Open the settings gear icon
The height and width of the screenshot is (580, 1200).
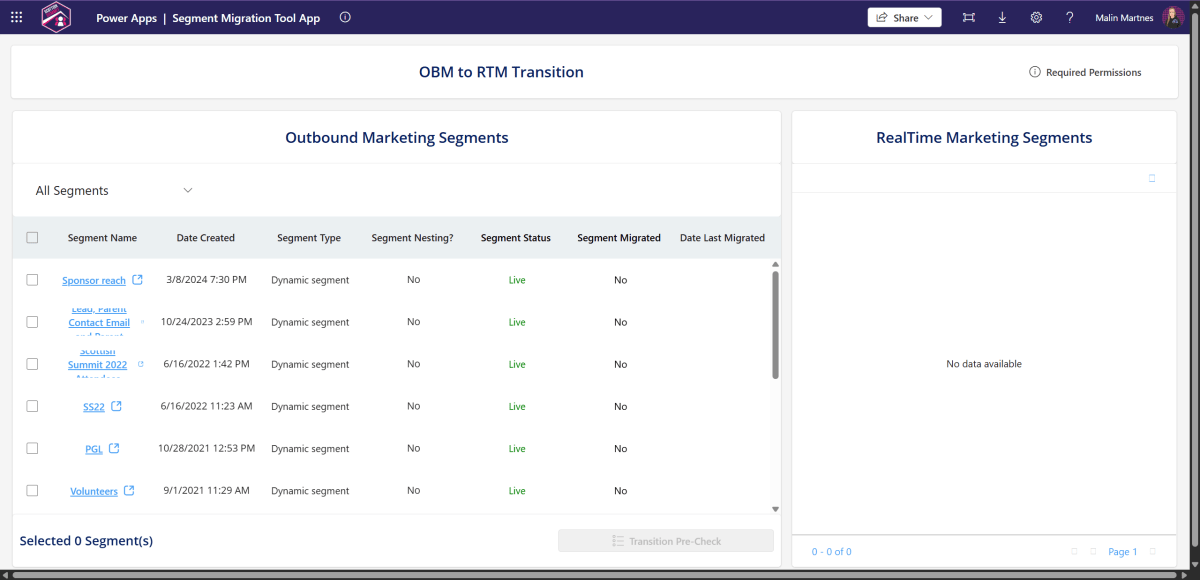(x=1036, y=17)
